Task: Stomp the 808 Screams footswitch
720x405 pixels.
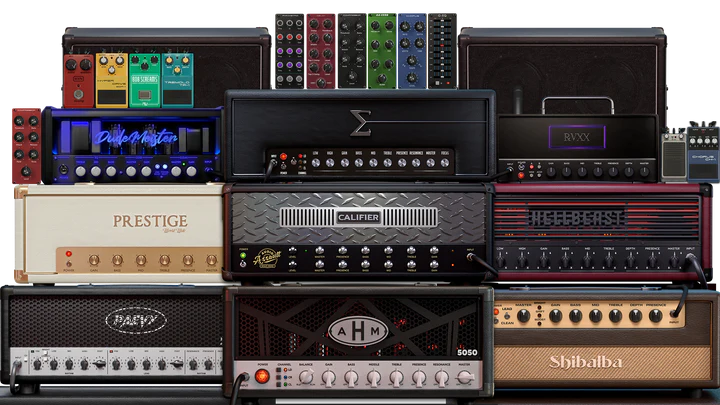Action: pyautogui.click(x=145, y=95)
